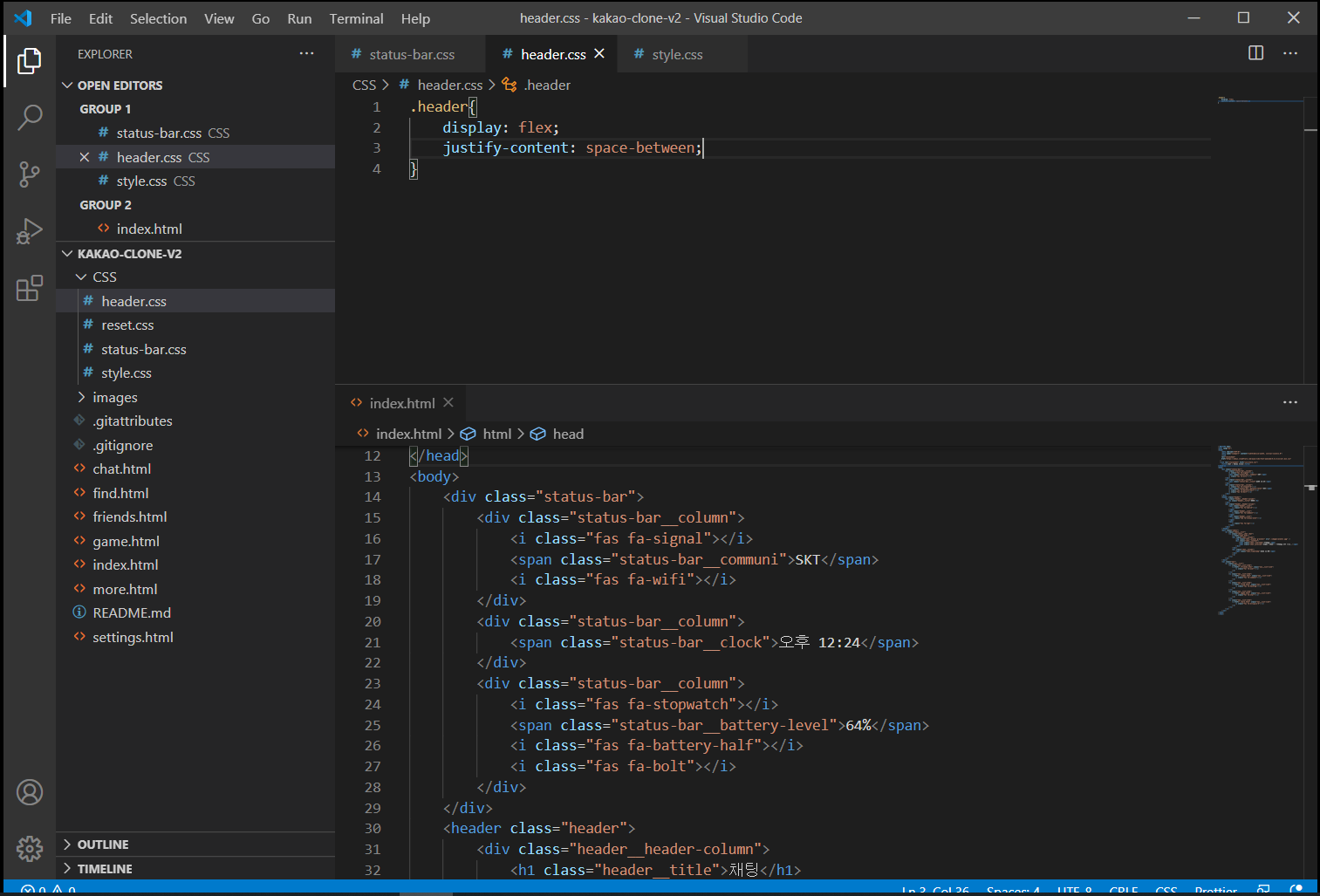Select index.html under GROUP 2
This screenshot has width=1320, height=896.
(195, 229)
